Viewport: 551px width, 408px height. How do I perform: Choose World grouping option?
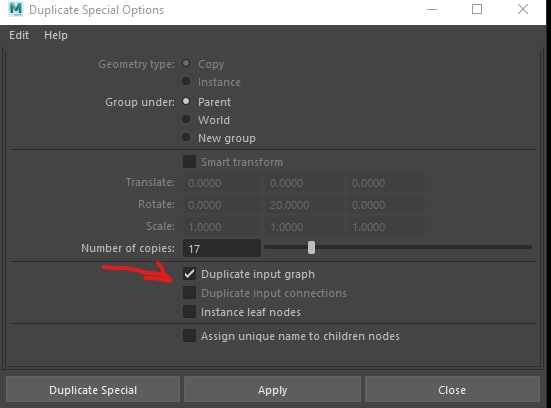186,119
